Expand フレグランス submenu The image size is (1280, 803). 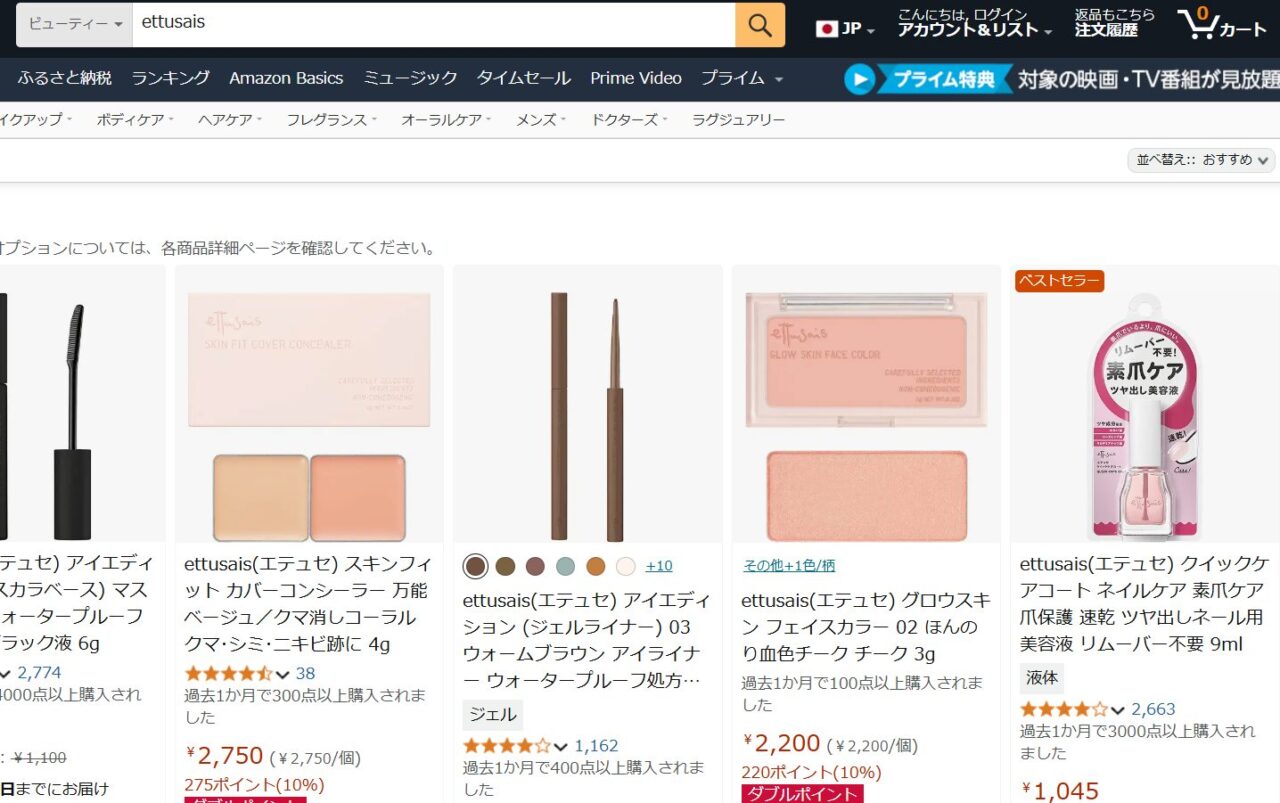click(332, 120)
